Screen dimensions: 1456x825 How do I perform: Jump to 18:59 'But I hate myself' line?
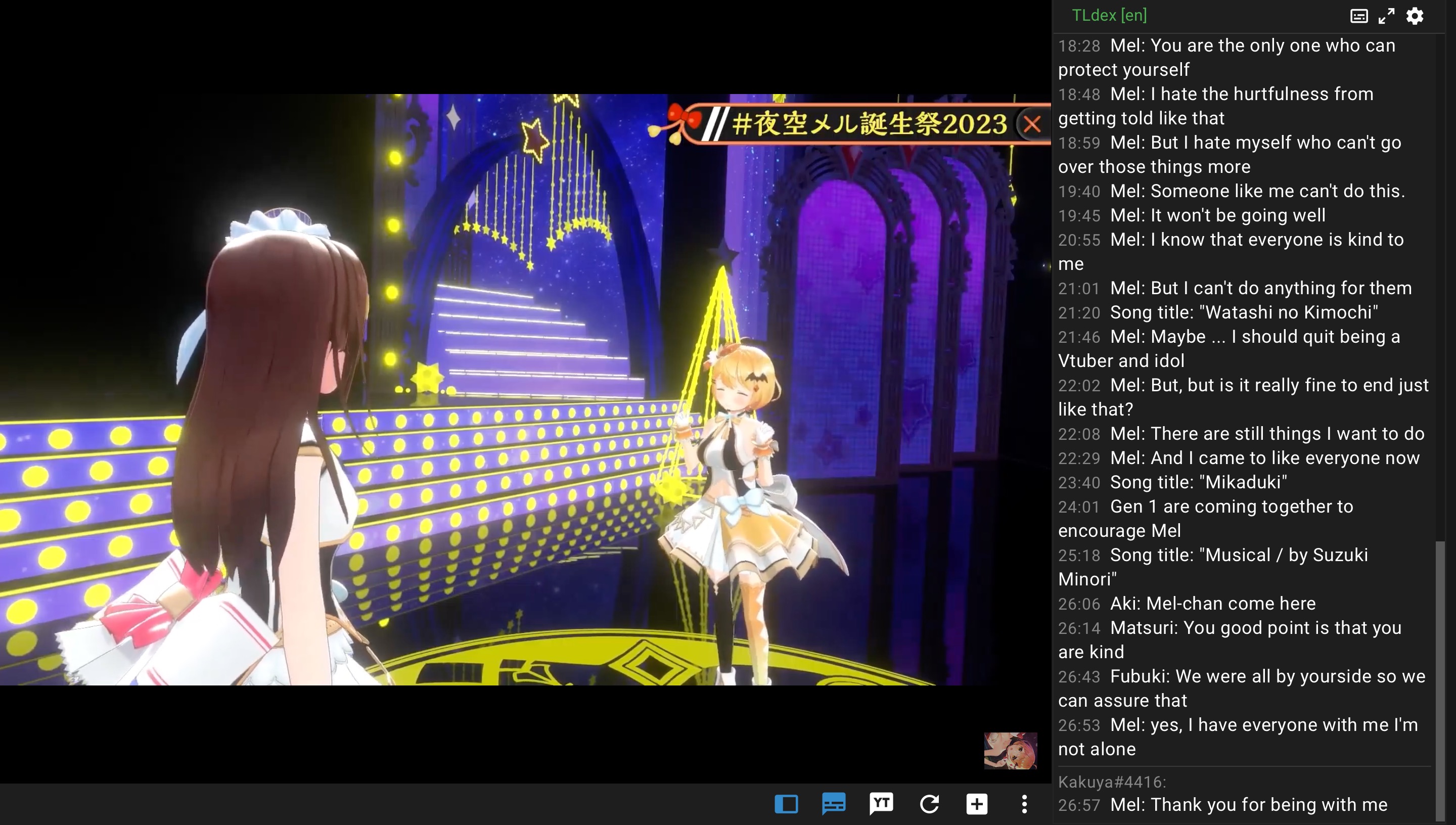tap(1244, 154)
